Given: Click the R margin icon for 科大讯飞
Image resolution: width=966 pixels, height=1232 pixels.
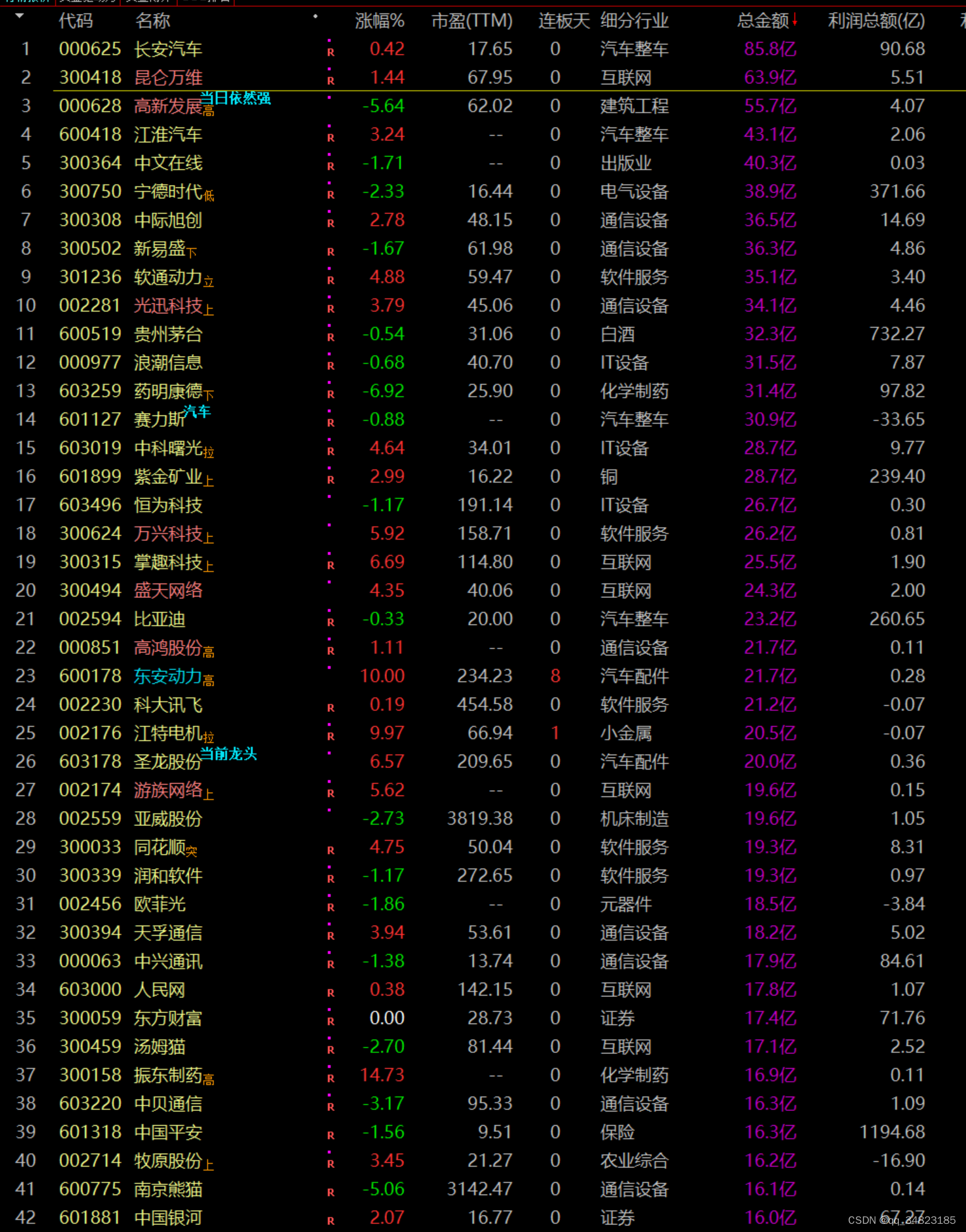Looking at the screenshot, I should click(330, 708).
